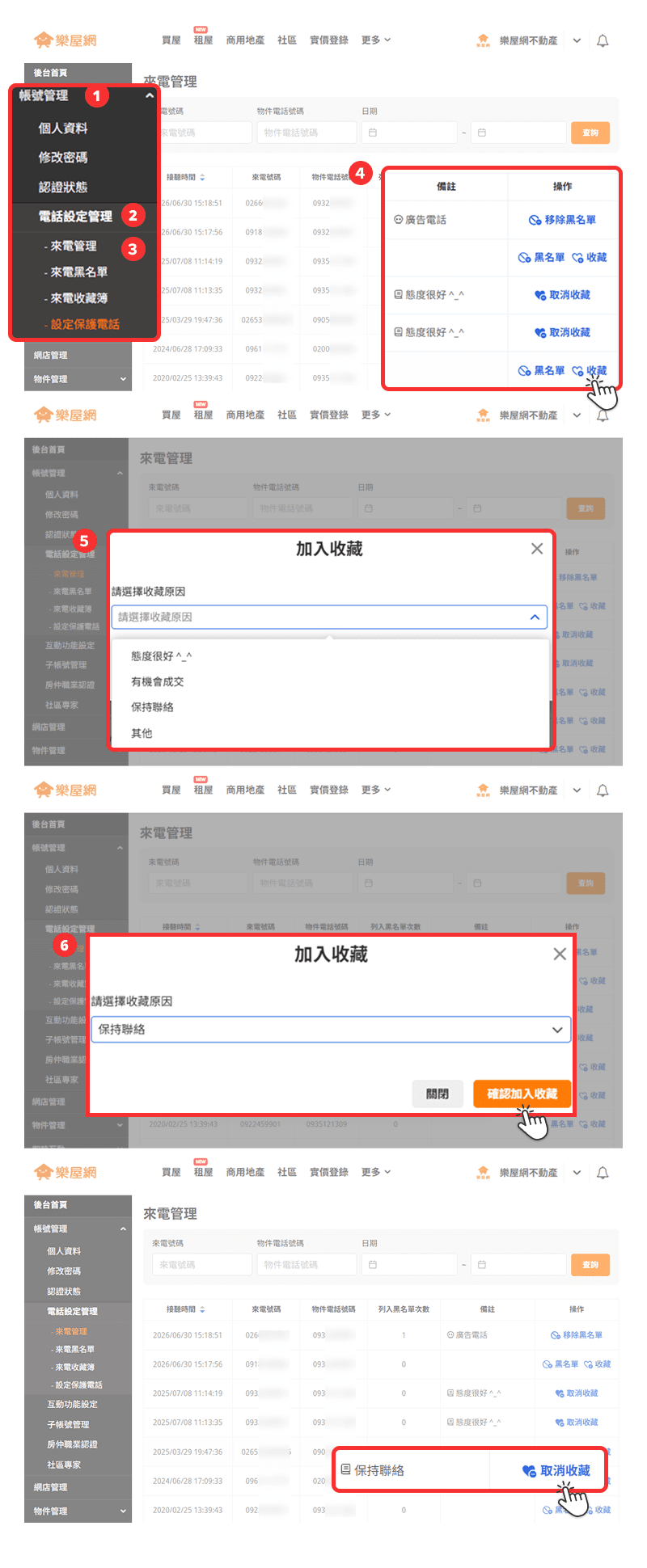Click enlarged 取消收藏 beside 保持聯絡 note
This screenshot has height=1568, width=647.
point(556,1470)
